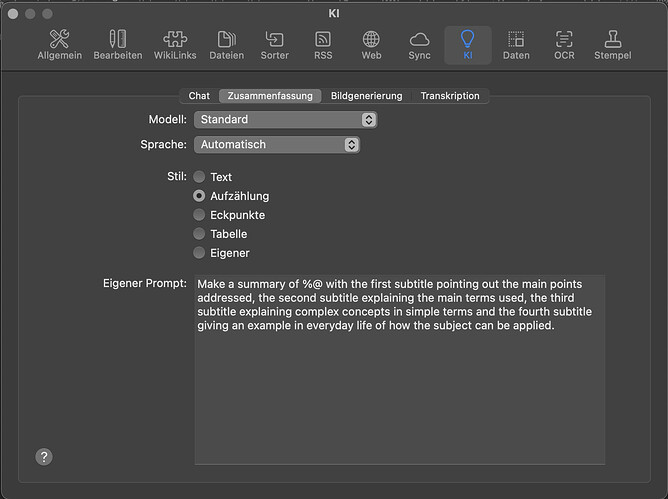Switch to the Bildgenerierung tab

(366, 96)
